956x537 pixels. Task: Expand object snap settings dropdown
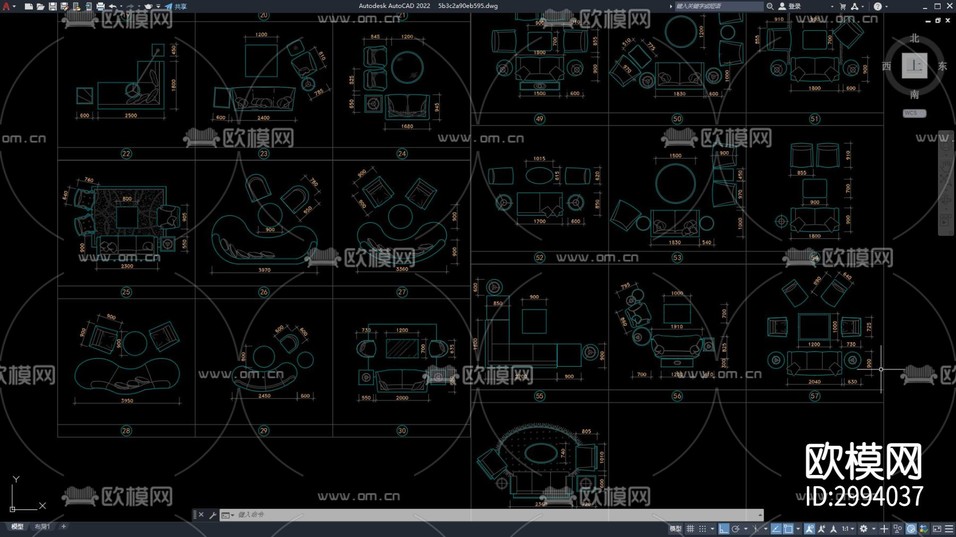tap(798, 528)
